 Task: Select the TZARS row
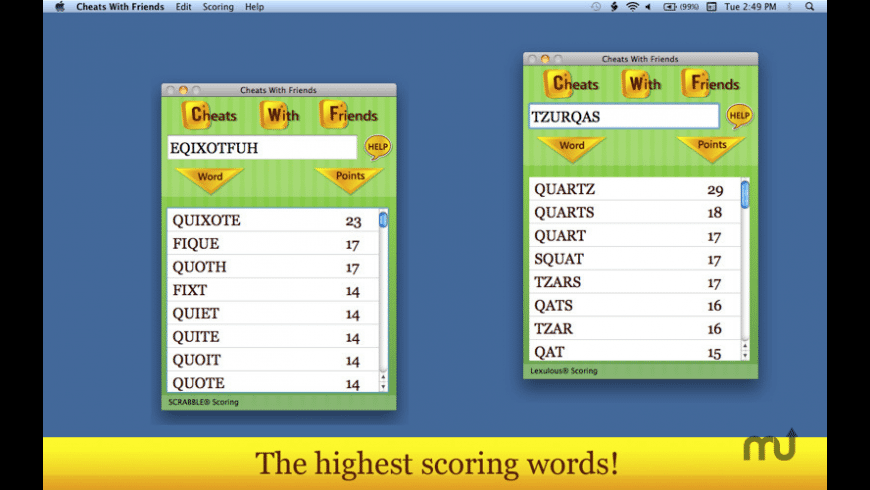(x=635, y=282)
